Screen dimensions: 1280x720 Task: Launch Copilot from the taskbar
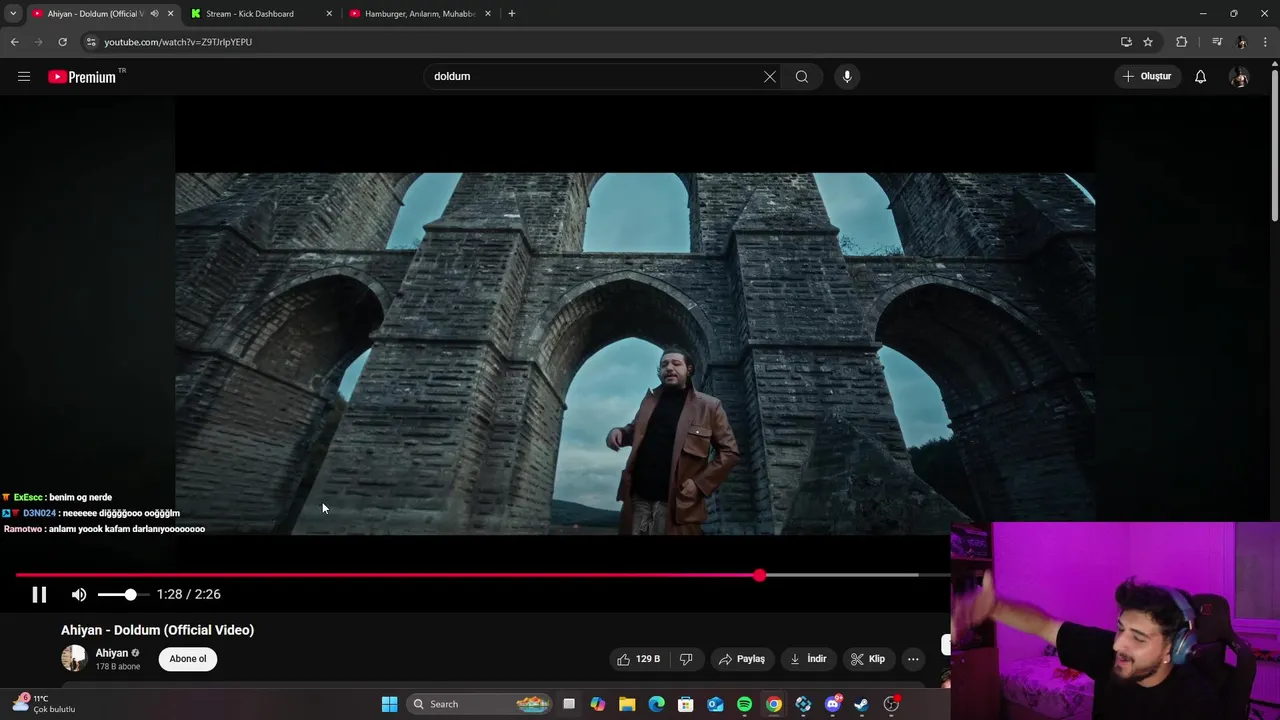click(598, 704)
